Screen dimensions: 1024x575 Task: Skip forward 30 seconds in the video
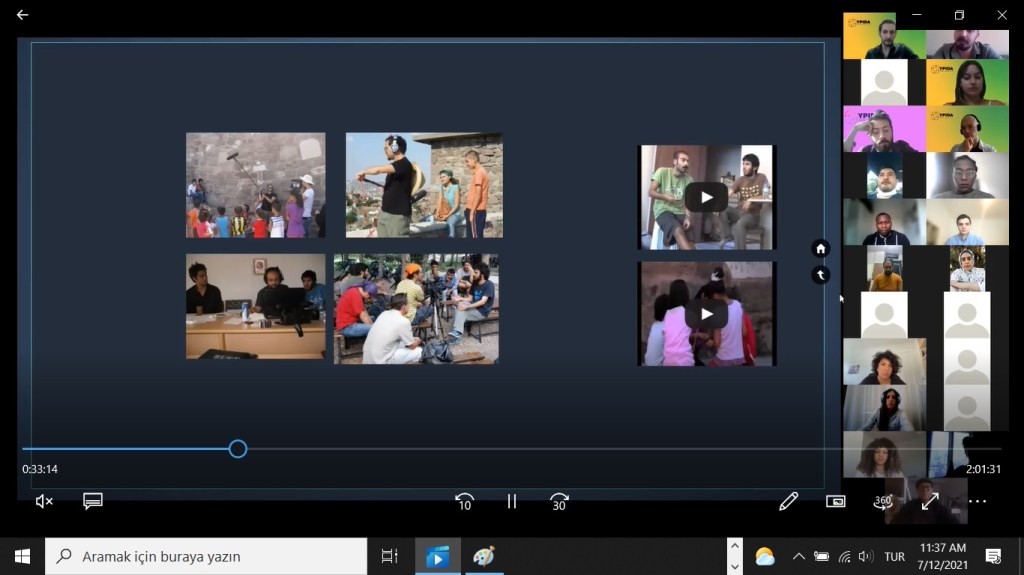point(559,502)
